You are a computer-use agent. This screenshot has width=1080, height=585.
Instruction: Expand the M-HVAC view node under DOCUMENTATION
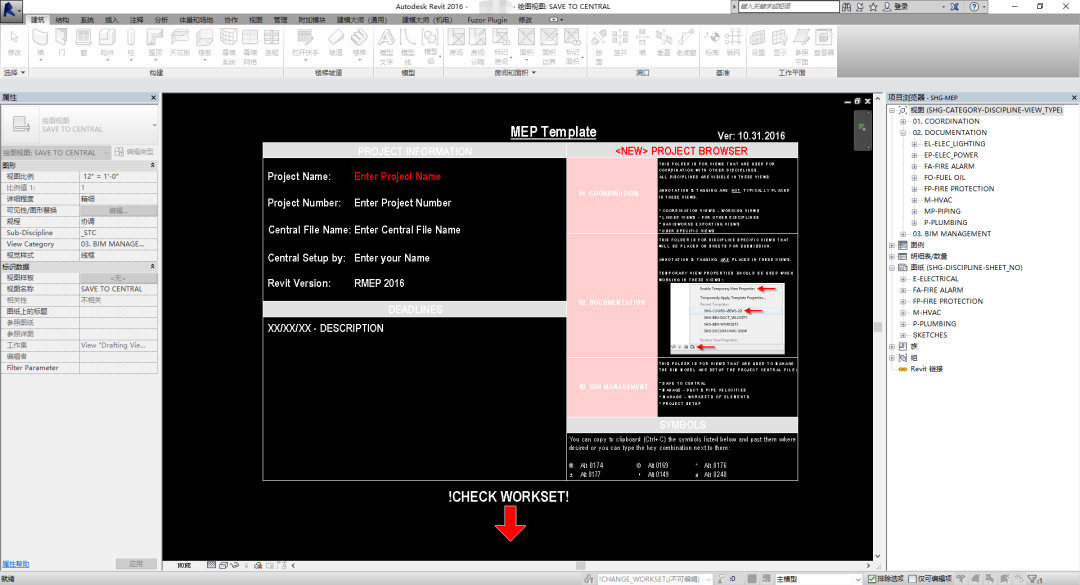pyautogui.click(x=914, y=200)
